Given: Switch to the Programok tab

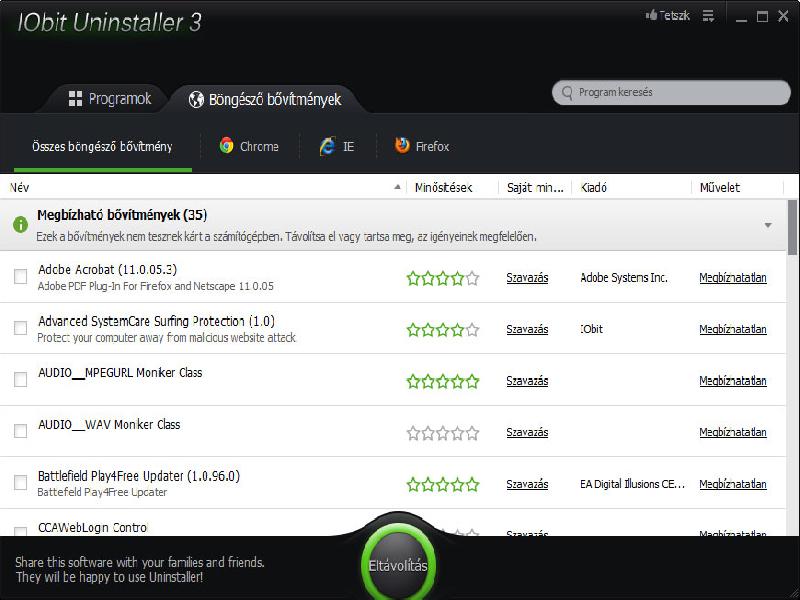Looking at the screenshot, I should pyautogui.click(x=110, y=98).
